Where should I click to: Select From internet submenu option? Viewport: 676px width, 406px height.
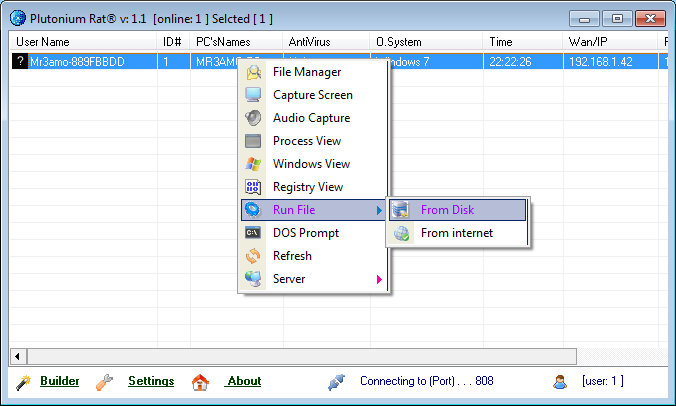457,233
